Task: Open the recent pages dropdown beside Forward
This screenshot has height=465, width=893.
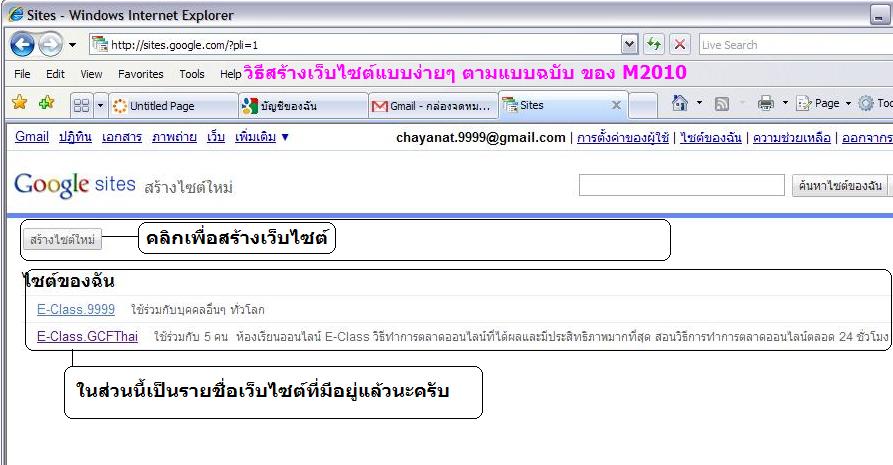Action: (72, 44)
